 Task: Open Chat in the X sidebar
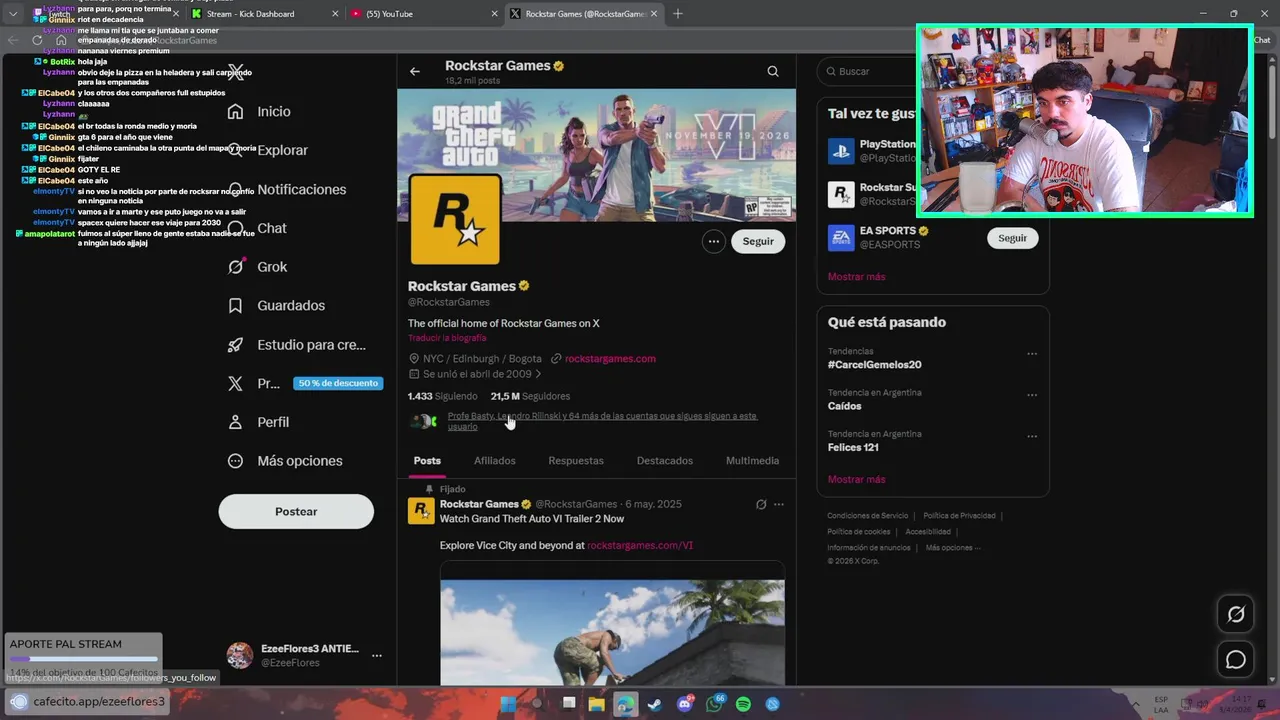coord(272,228)
